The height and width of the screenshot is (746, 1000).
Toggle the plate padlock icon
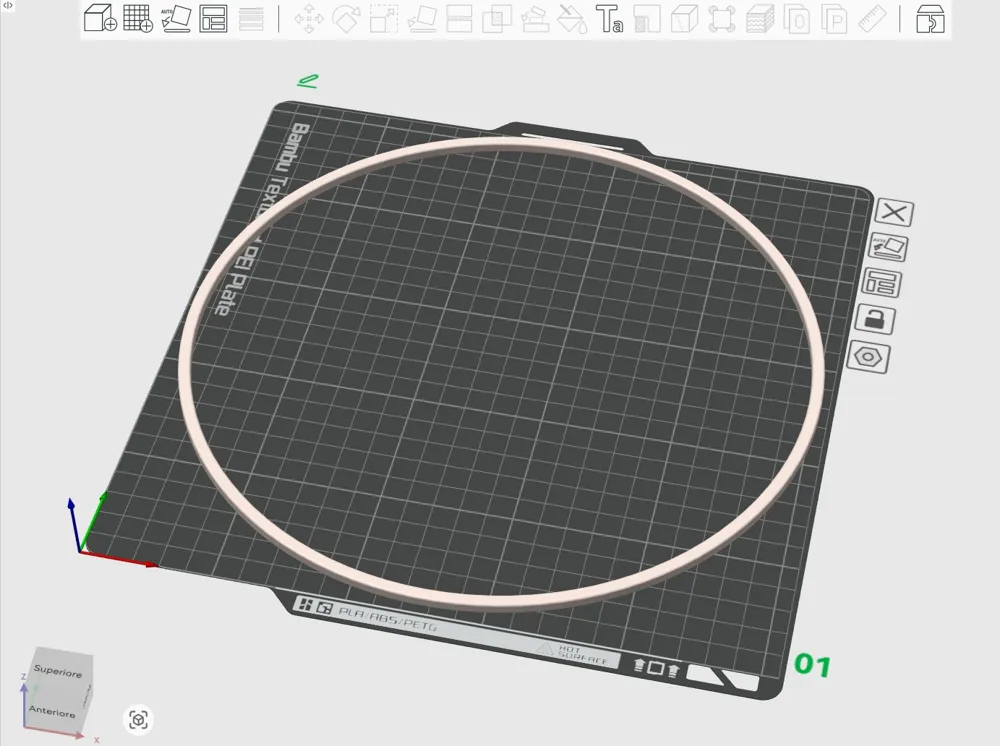coord(875,318)
